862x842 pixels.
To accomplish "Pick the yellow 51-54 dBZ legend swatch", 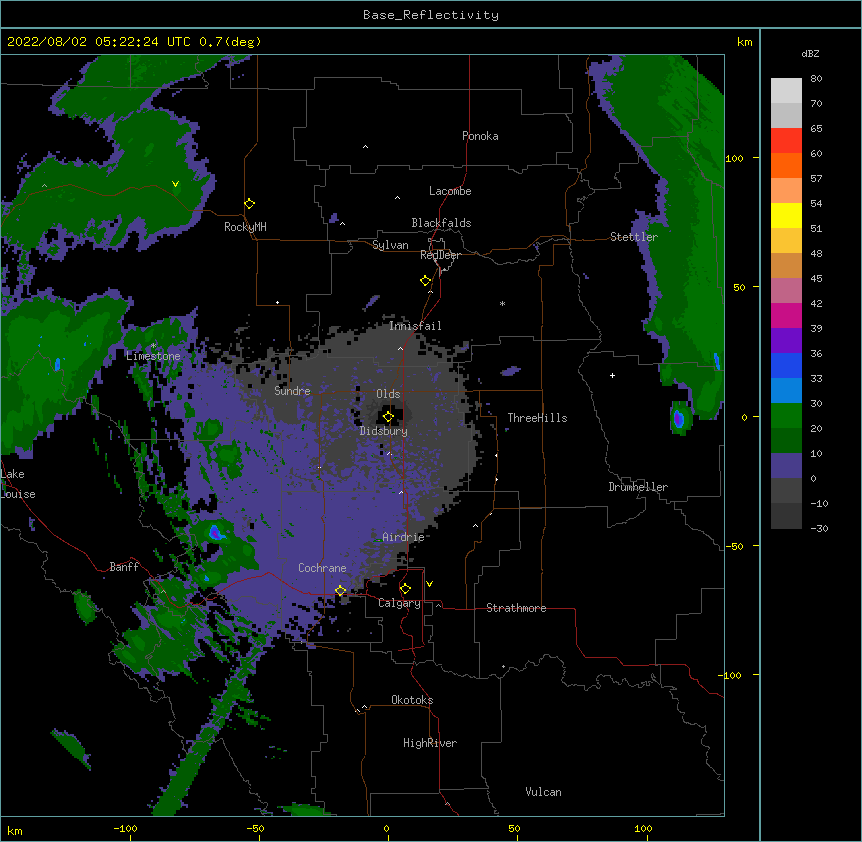I will coord(786,215).
